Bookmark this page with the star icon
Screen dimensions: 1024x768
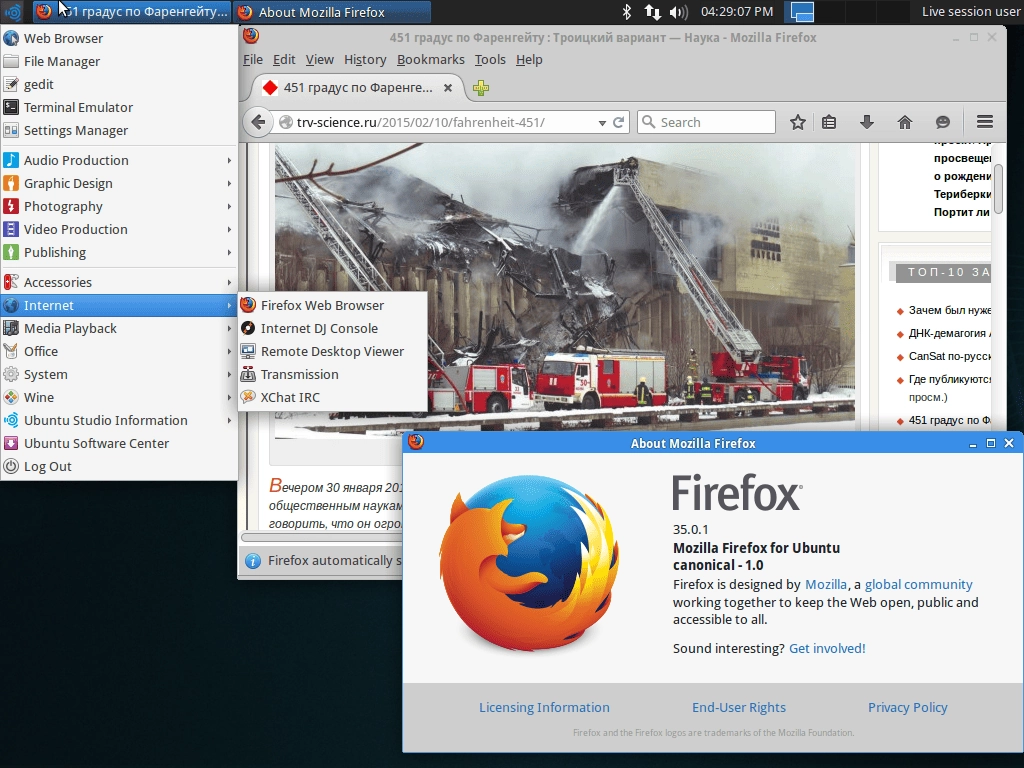(797, 122)
